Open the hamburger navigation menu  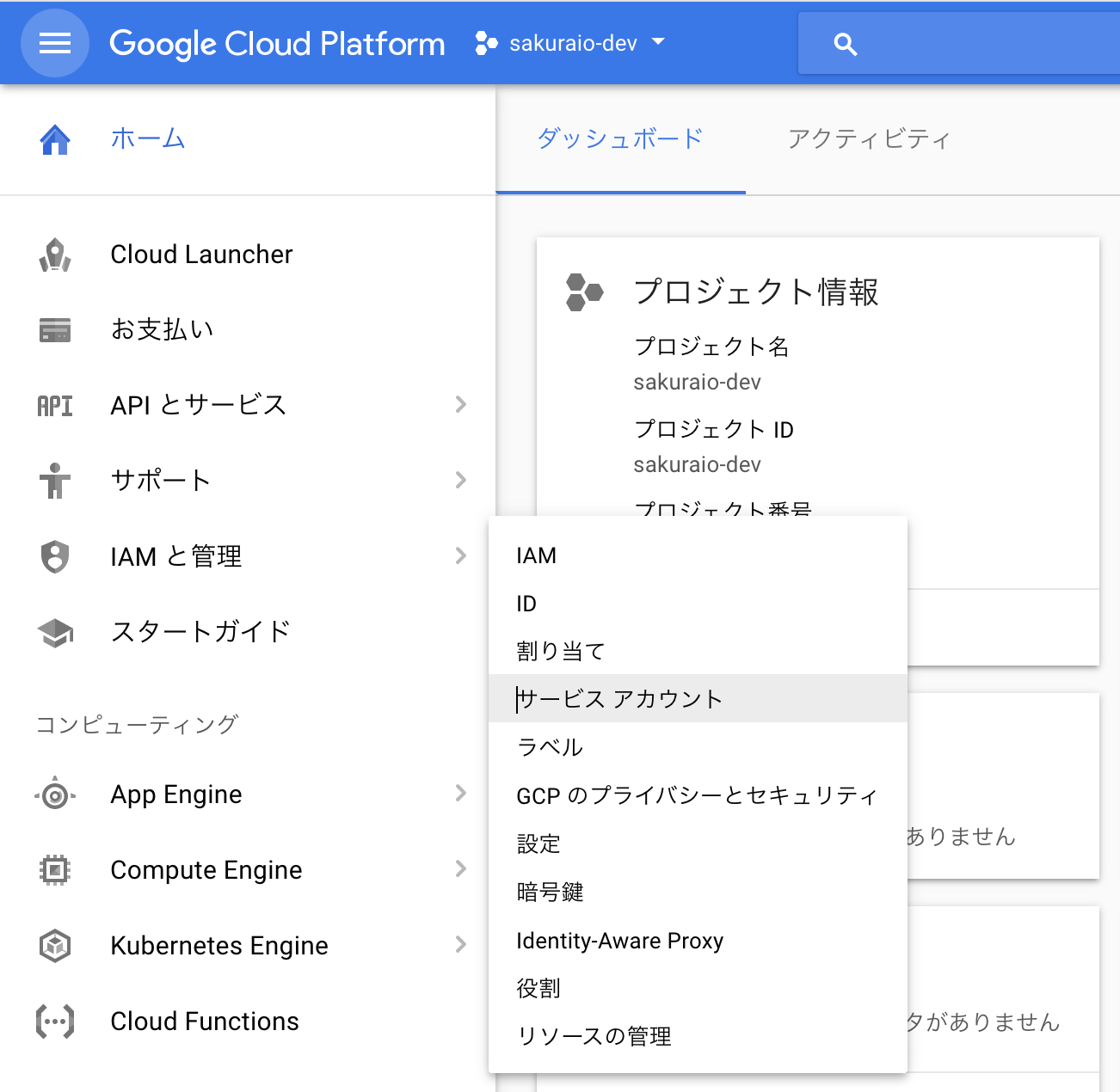click(55, 43)
